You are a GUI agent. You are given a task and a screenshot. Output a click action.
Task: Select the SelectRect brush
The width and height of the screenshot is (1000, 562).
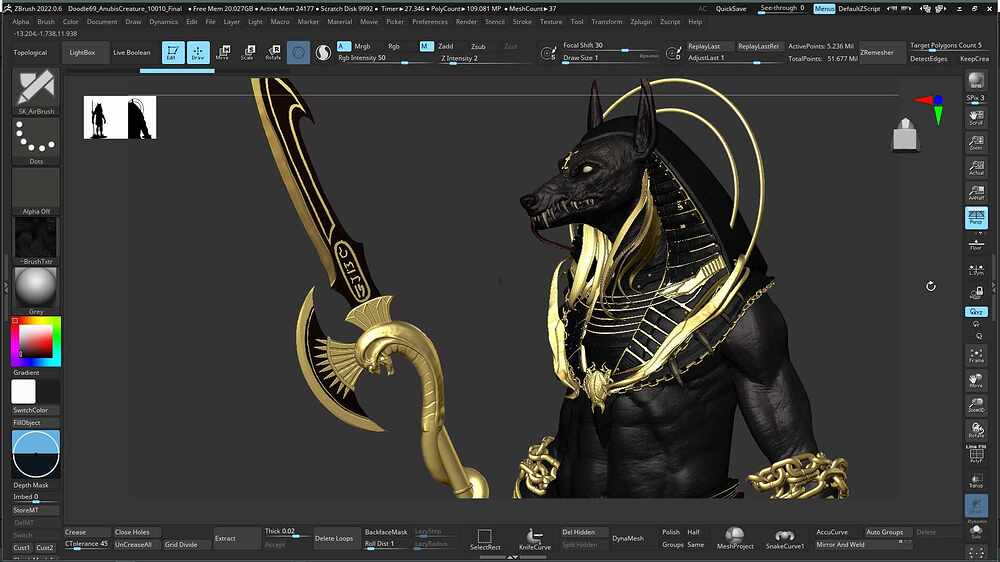[x=485, y=538]
